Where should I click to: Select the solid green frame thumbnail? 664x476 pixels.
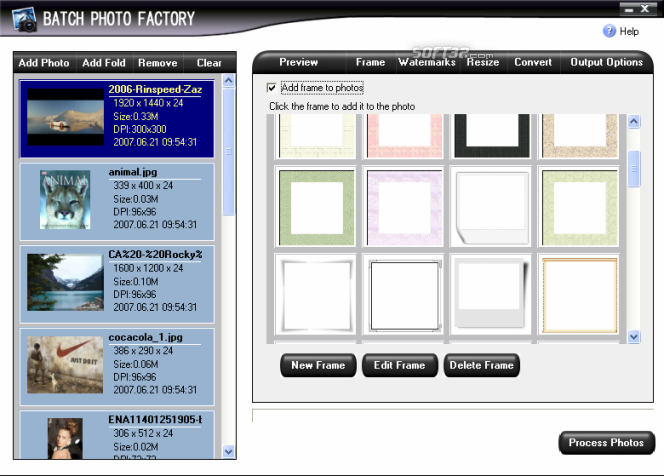click(x=317, y=208)
